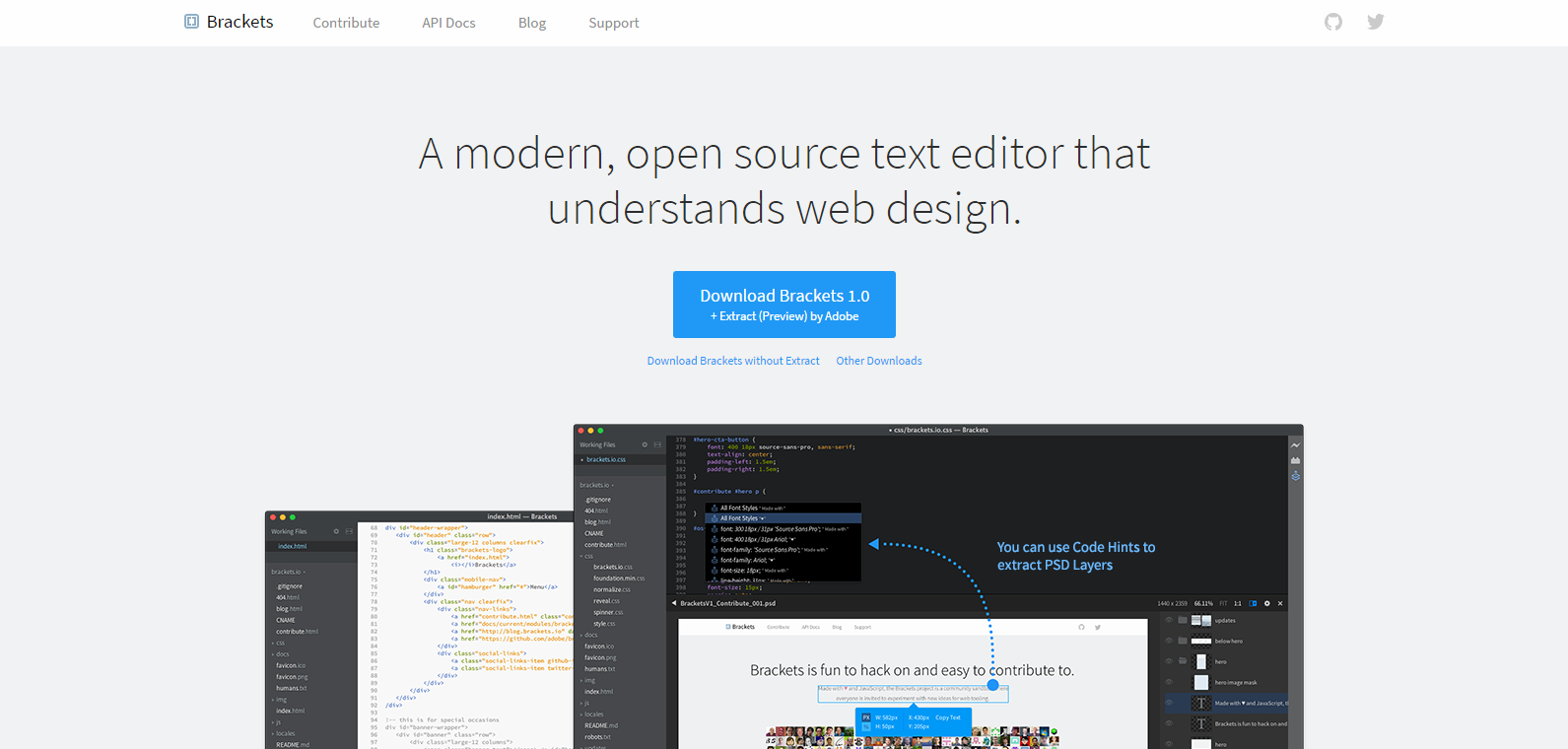Toggle visibility of hero image mask layer
The image size is (1568, 749).
[1169, 682]
